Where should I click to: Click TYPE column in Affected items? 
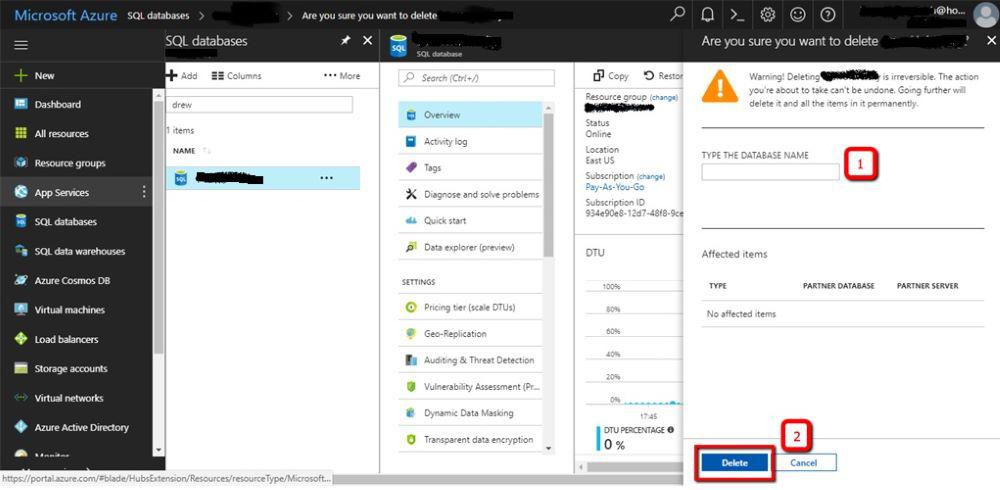tap(717, 286)
